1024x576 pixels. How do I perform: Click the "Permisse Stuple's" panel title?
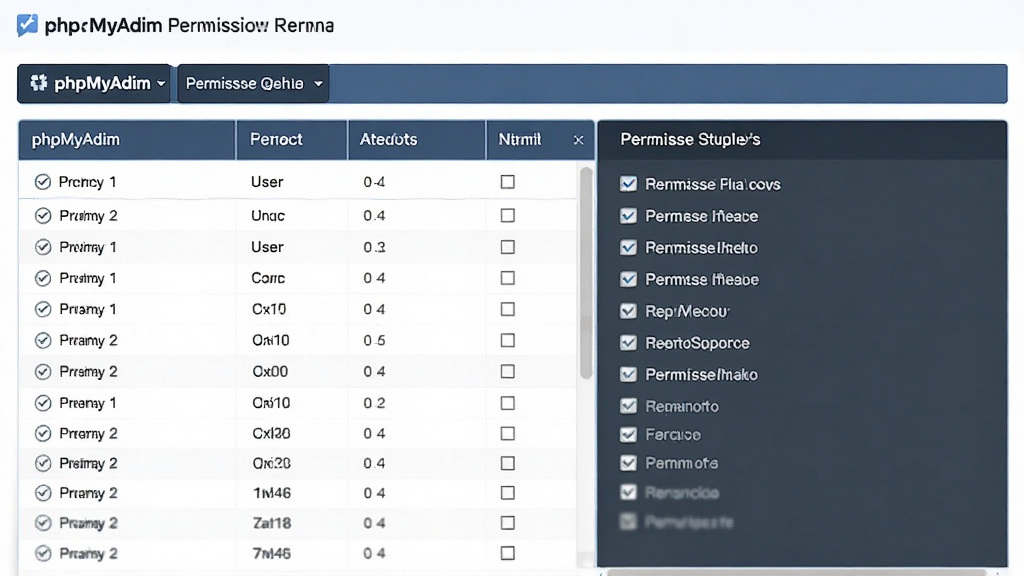[x=690, y=140]
